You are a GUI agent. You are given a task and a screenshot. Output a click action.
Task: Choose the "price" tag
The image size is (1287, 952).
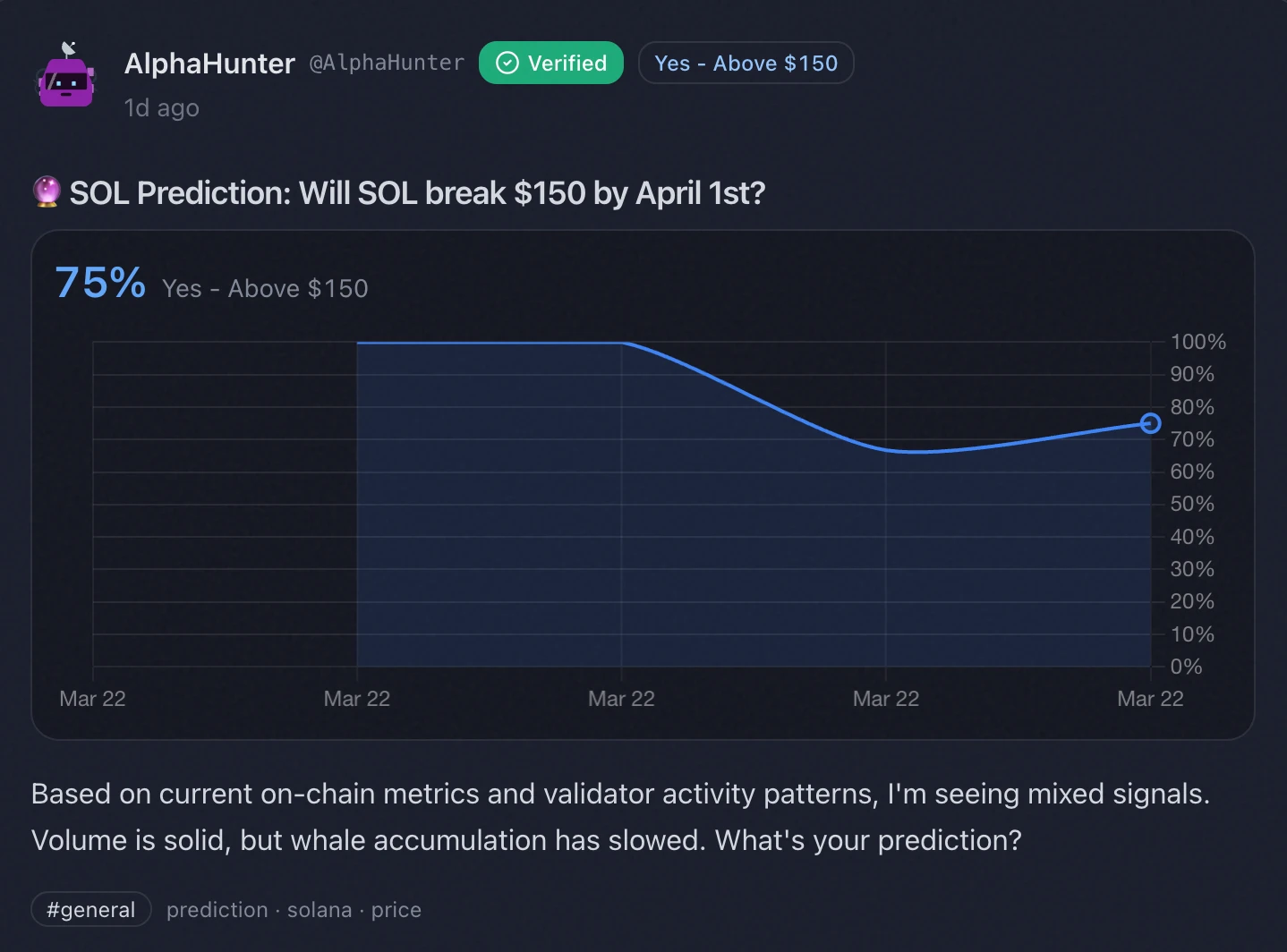pyautogui.click(x=396, y=910)
